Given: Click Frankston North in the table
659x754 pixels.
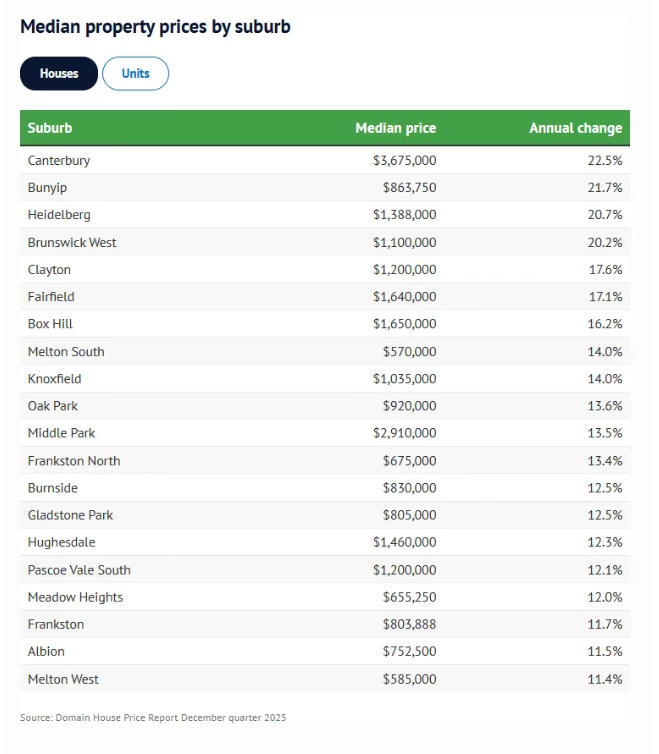Looking at the screenshot, I should tap(74, 460).
